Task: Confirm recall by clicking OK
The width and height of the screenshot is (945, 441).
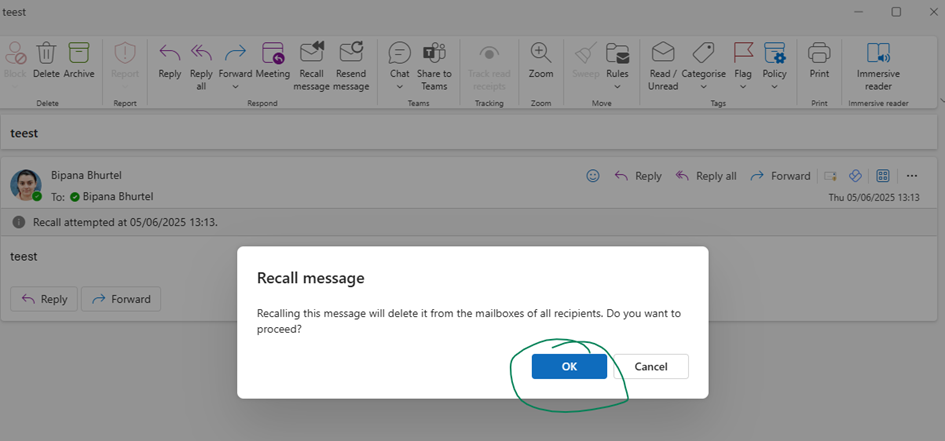Action: coord(569,366)
